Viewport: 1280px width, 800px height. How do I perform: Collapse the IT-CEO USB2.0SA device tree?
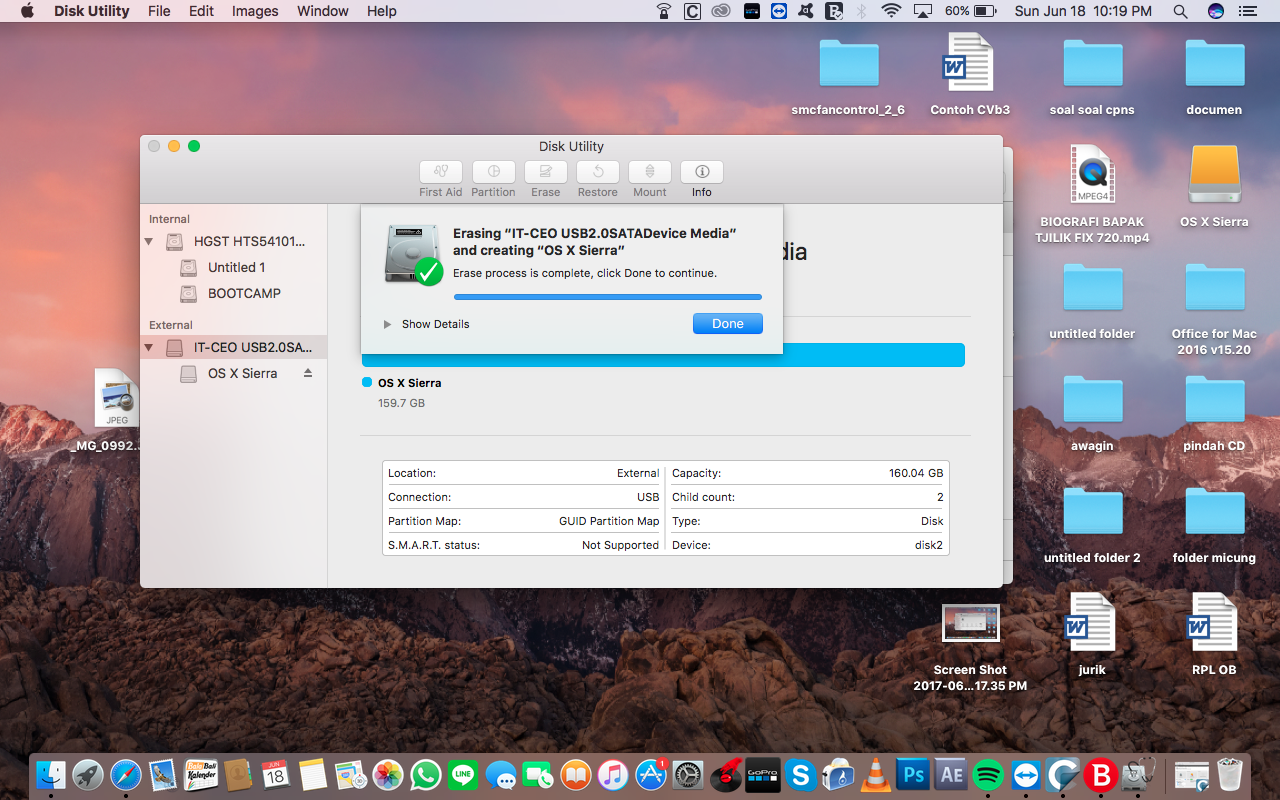(x=148, y=347)
